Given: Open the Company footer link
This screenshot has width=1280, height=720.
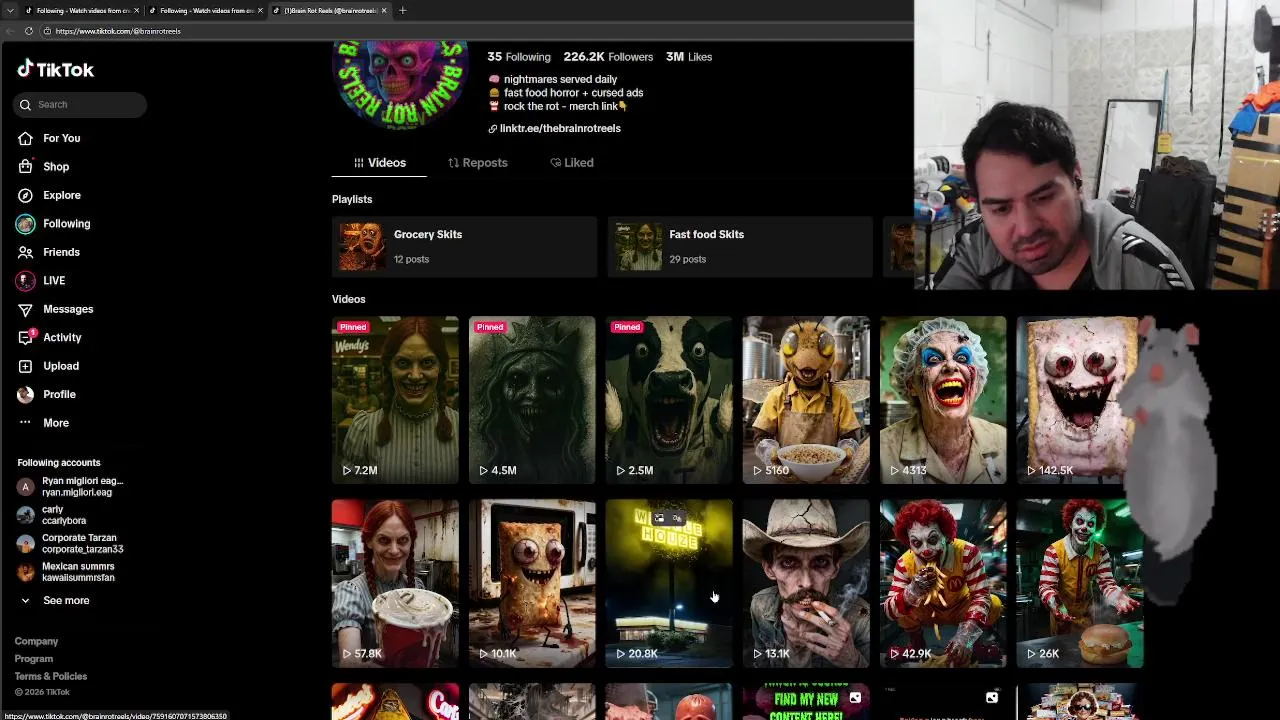Looking at the screenshot, I should (36, 641).
